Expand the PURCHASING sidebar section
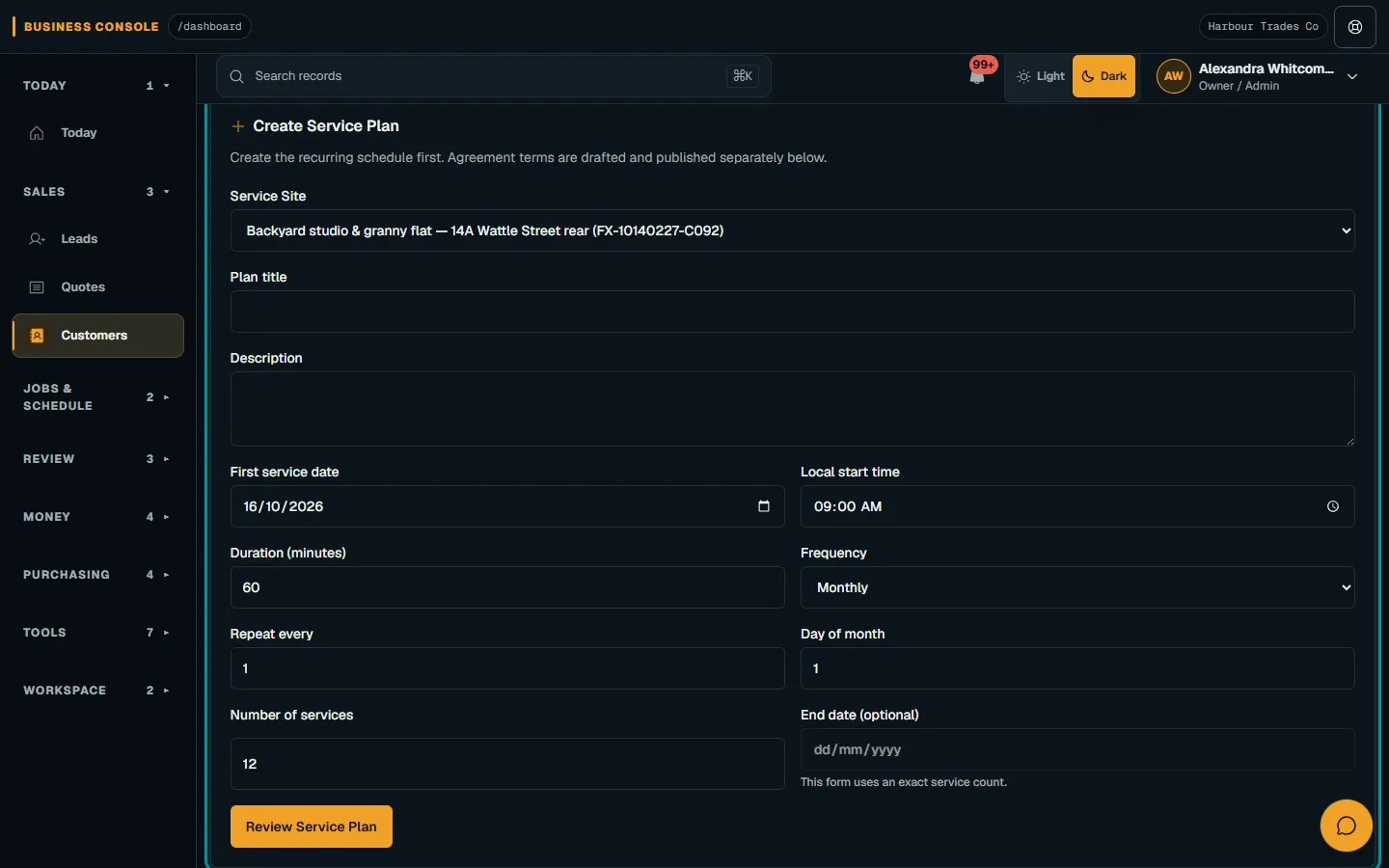The width and height of the screenshot is (1389, 868). click(96, 575)
